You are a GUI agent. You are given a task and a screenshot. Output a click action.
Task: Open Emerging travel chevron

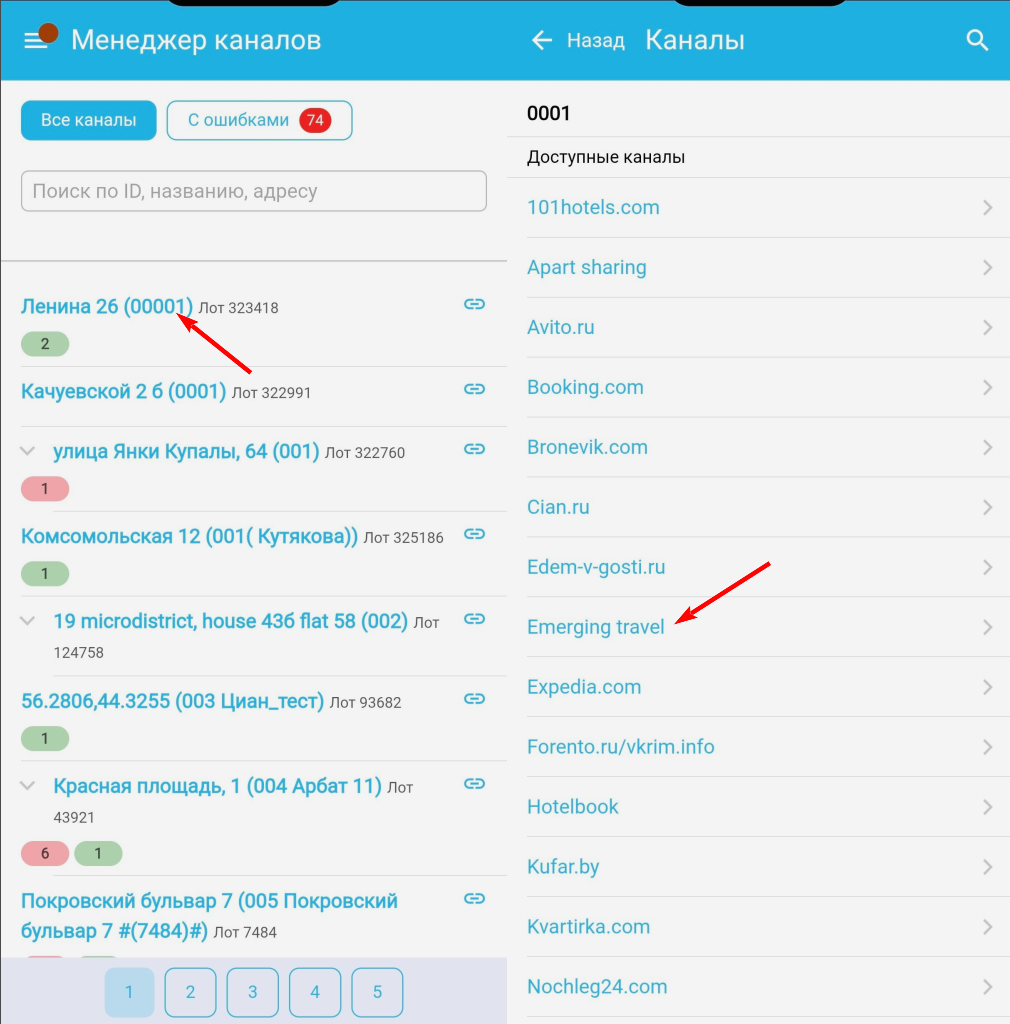(x=987, y=628)
